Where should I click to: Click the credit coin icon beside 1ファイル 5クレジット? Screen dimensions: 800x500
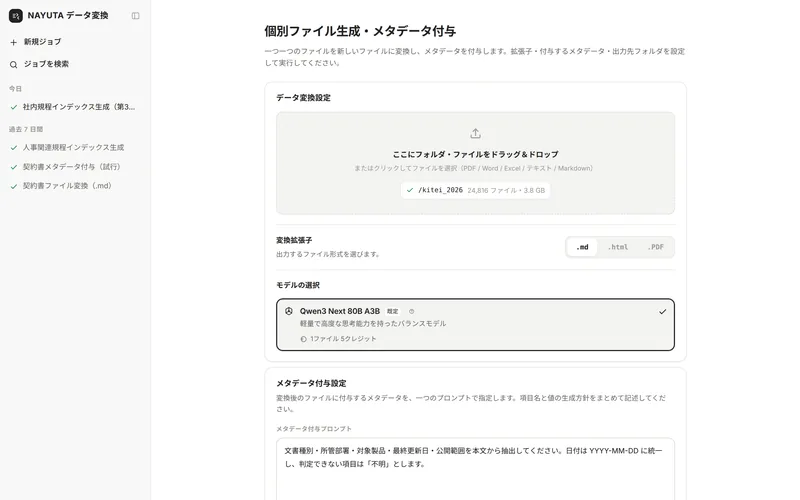click(x=304, y=339)
